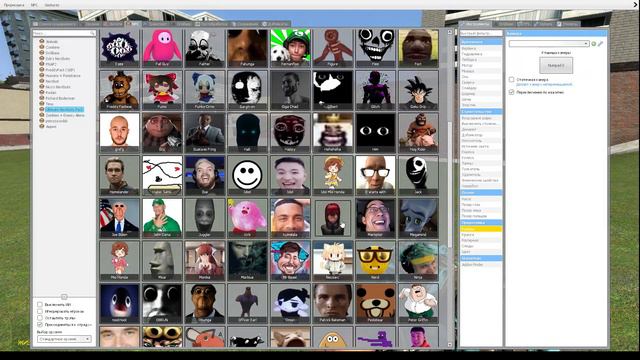640x360 pixels.
Task: Spawn the Noot noot penguin nextbot
Action: point(120,303)
